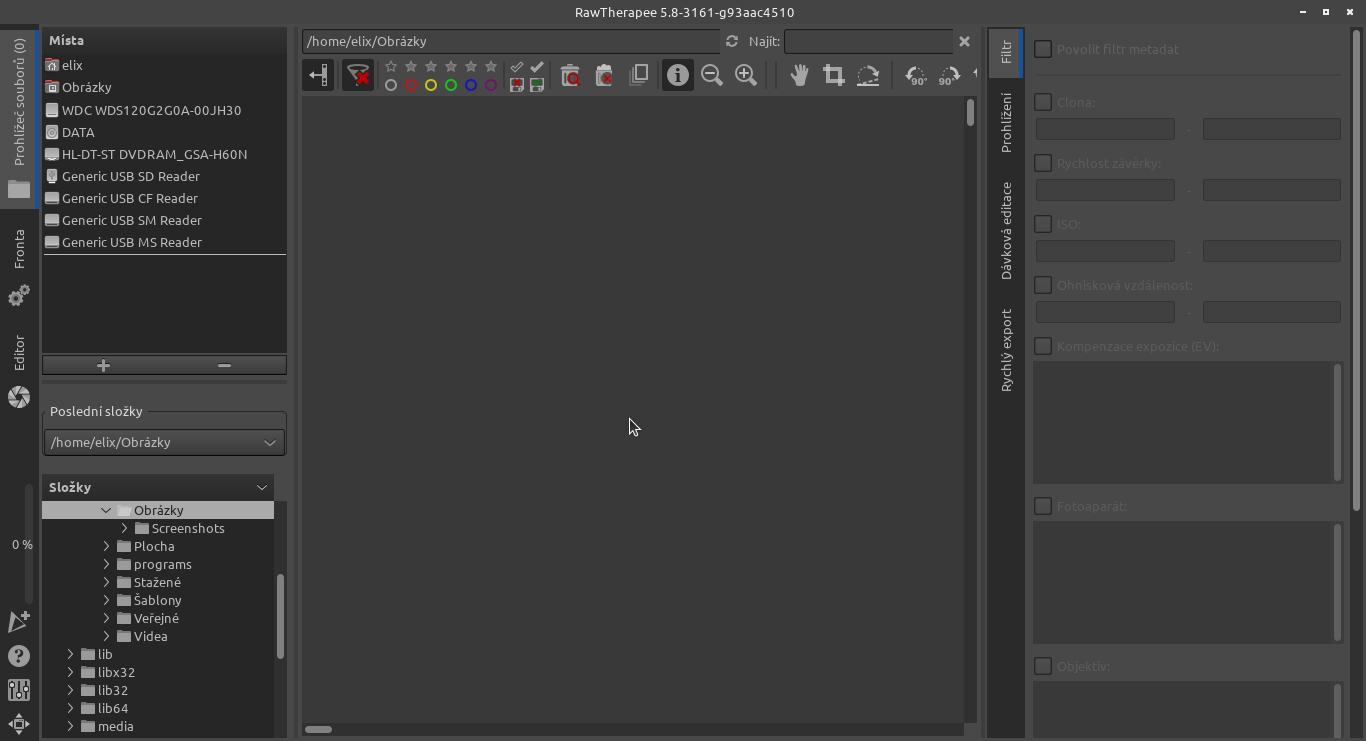This screenshot has height=741, width=1366.
Task: Open the Rychlý export tab
Action: [x=1006, y=350]
